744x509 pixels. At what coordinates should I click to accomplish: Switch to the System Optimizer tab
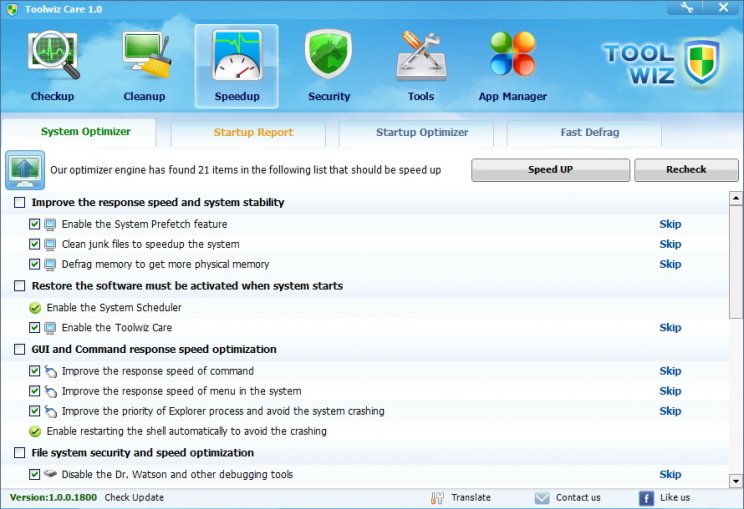pyautogui.click(x=79, y=132)
